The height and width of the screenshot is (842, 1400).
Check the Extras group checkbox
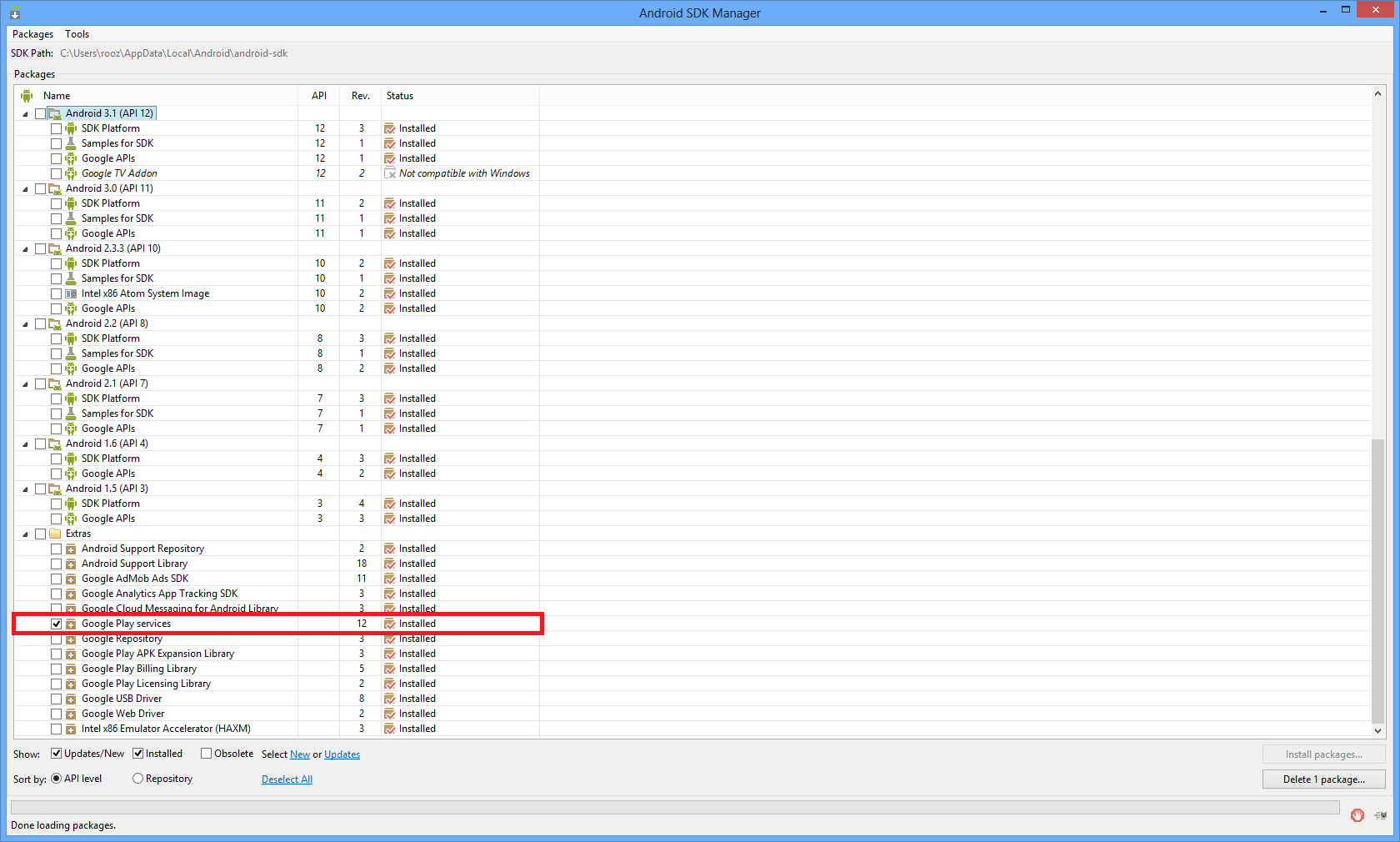click(40, 534)
